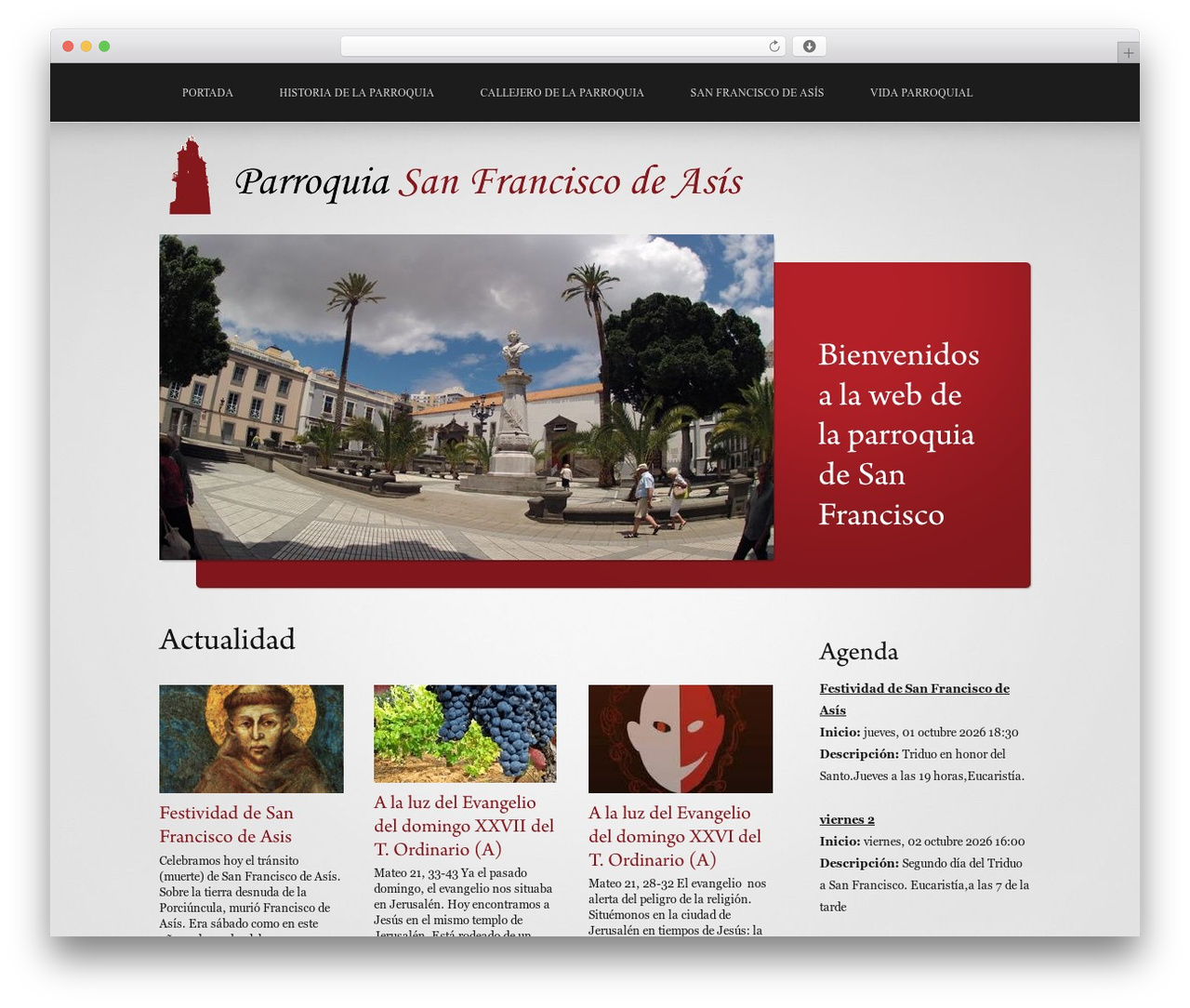Screen dimensions: 1190x1008
Task: Click the Bienvenidos welcome text
Action: [898, 434]
